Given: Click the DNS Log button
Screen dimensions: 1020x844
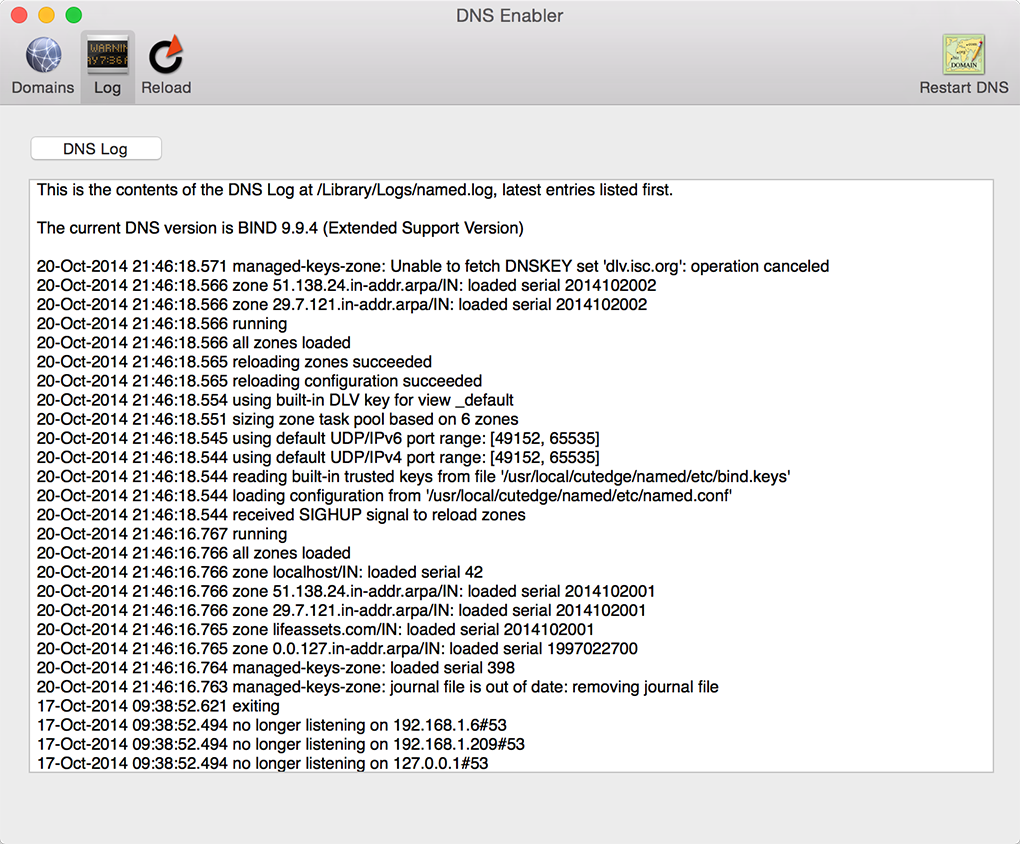Looking at the screenshot, I should pos(96,149).
